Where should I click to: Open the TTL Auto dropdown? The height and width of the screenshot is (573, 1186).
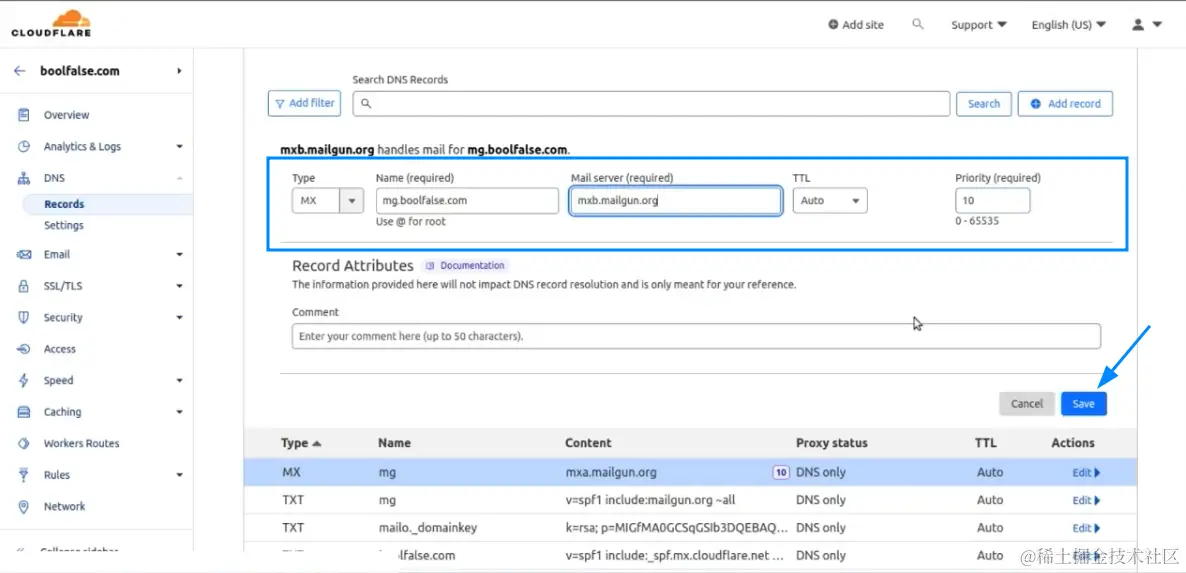pos(830,201)
